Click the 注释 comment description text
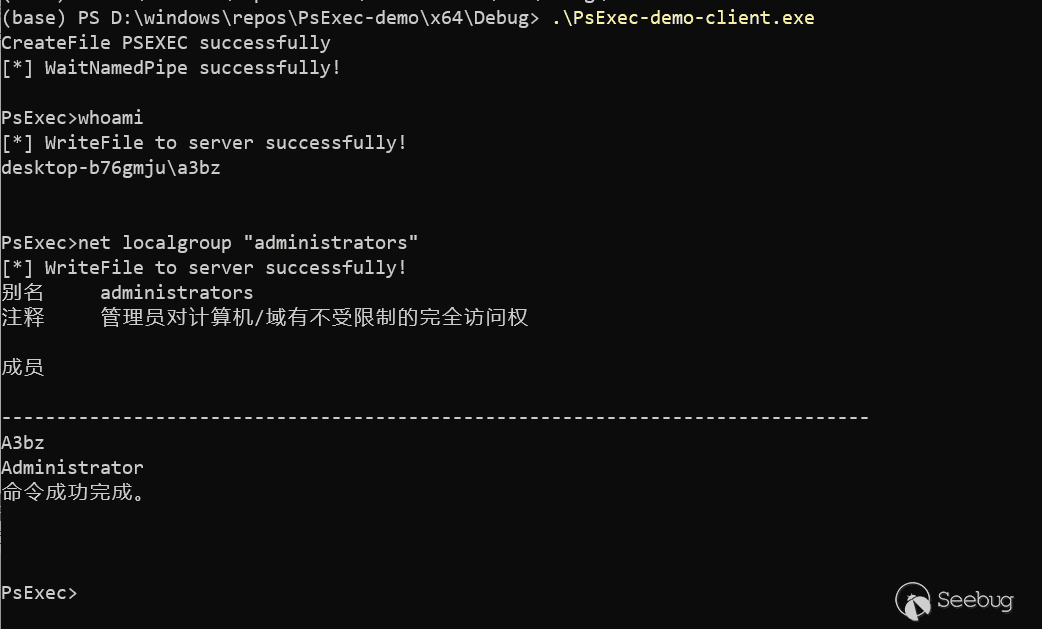1042x629 pixels. [314, 318]
